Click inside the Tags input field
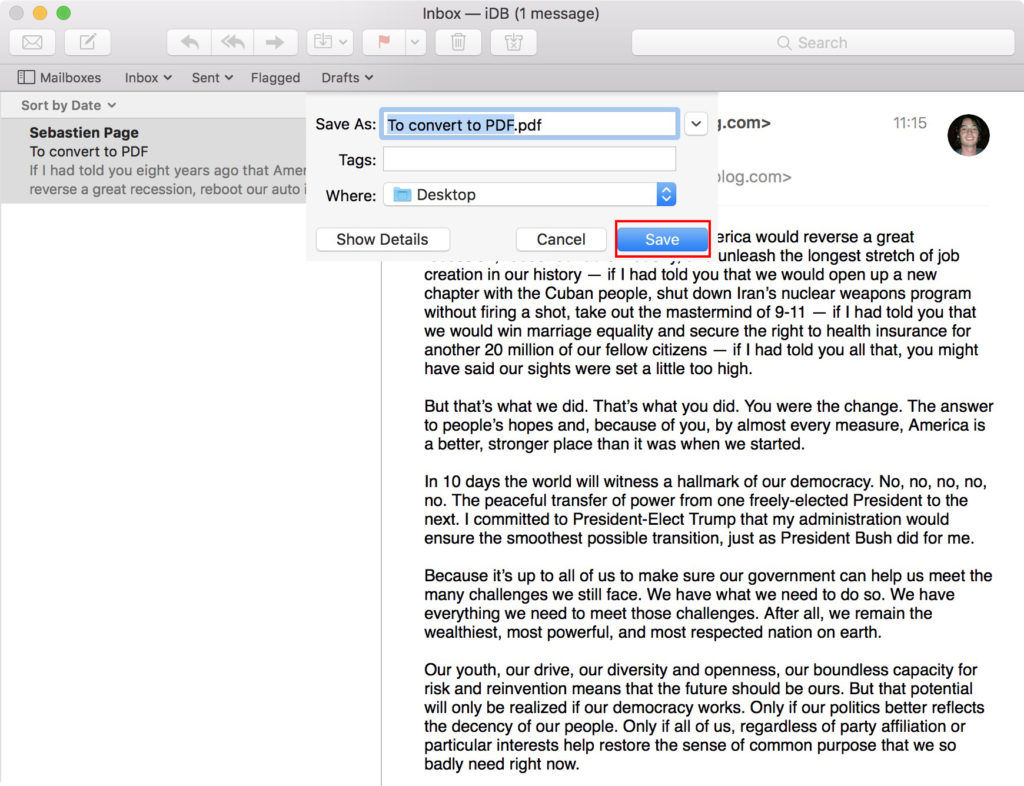The height and width of the screenshot is (786, 1024). click(x=530, y=159)
